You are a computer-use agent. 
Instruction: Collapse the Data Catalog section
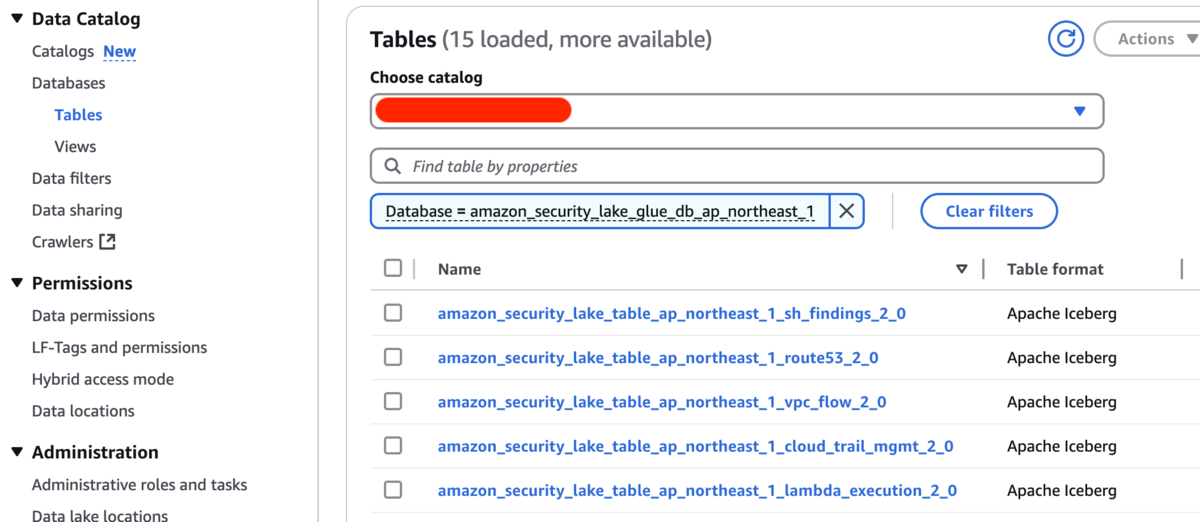[16, 19]
